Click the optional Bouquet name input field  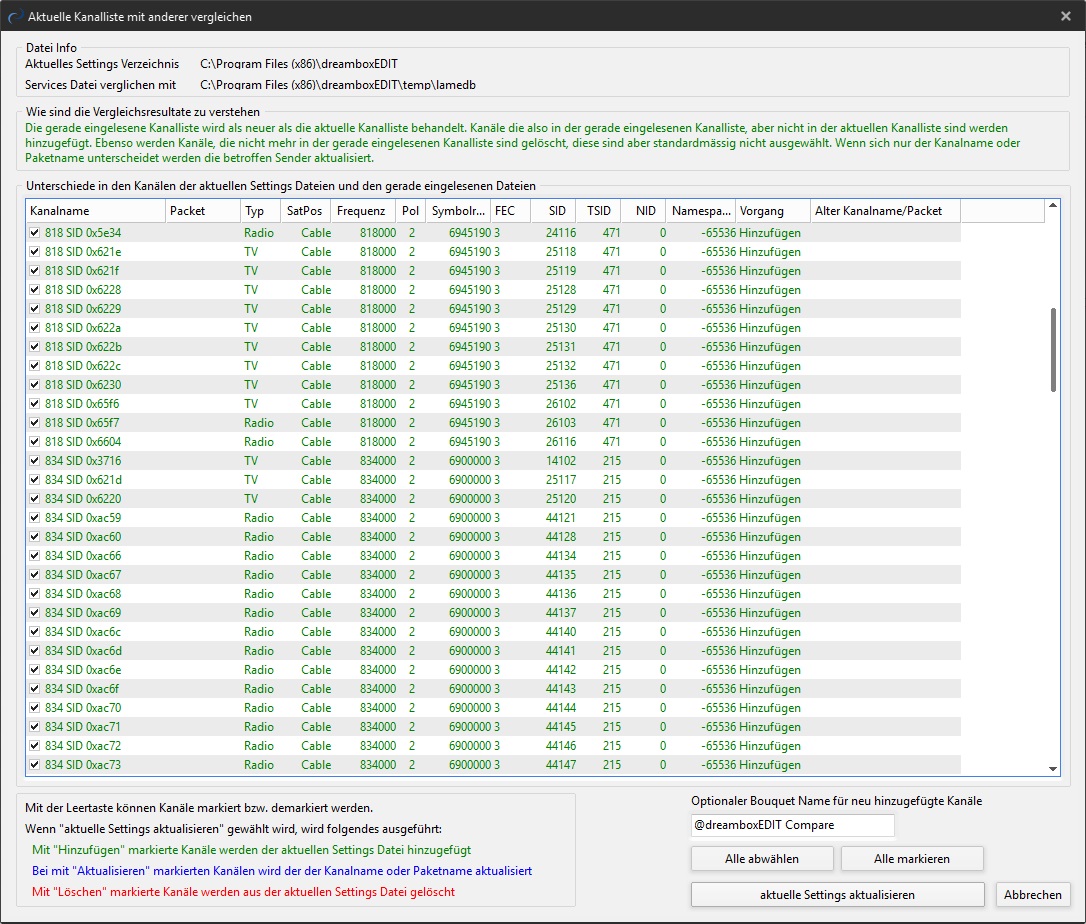[792, 826]
